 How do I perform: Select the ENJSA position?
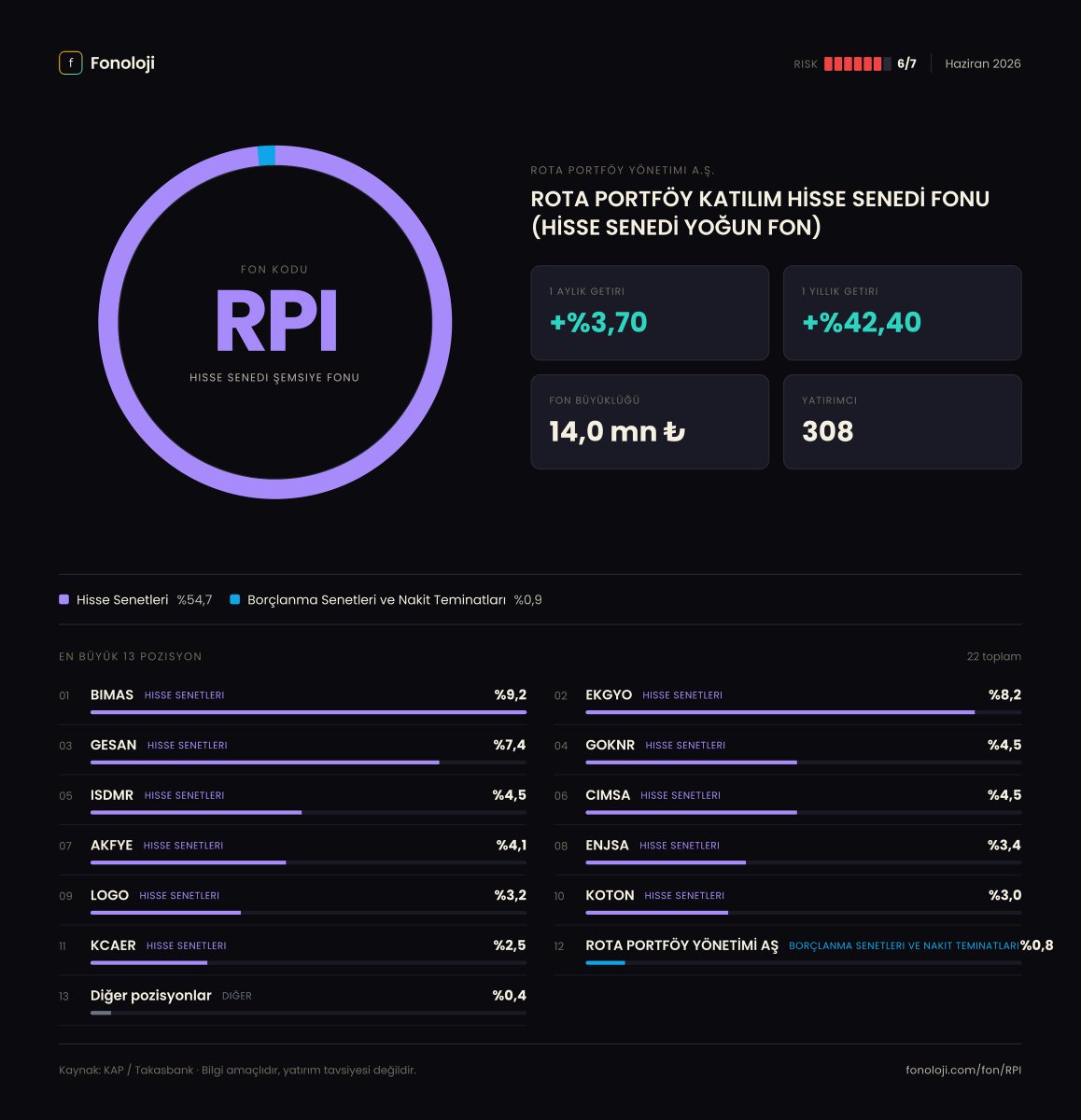[x=788, y=851]
